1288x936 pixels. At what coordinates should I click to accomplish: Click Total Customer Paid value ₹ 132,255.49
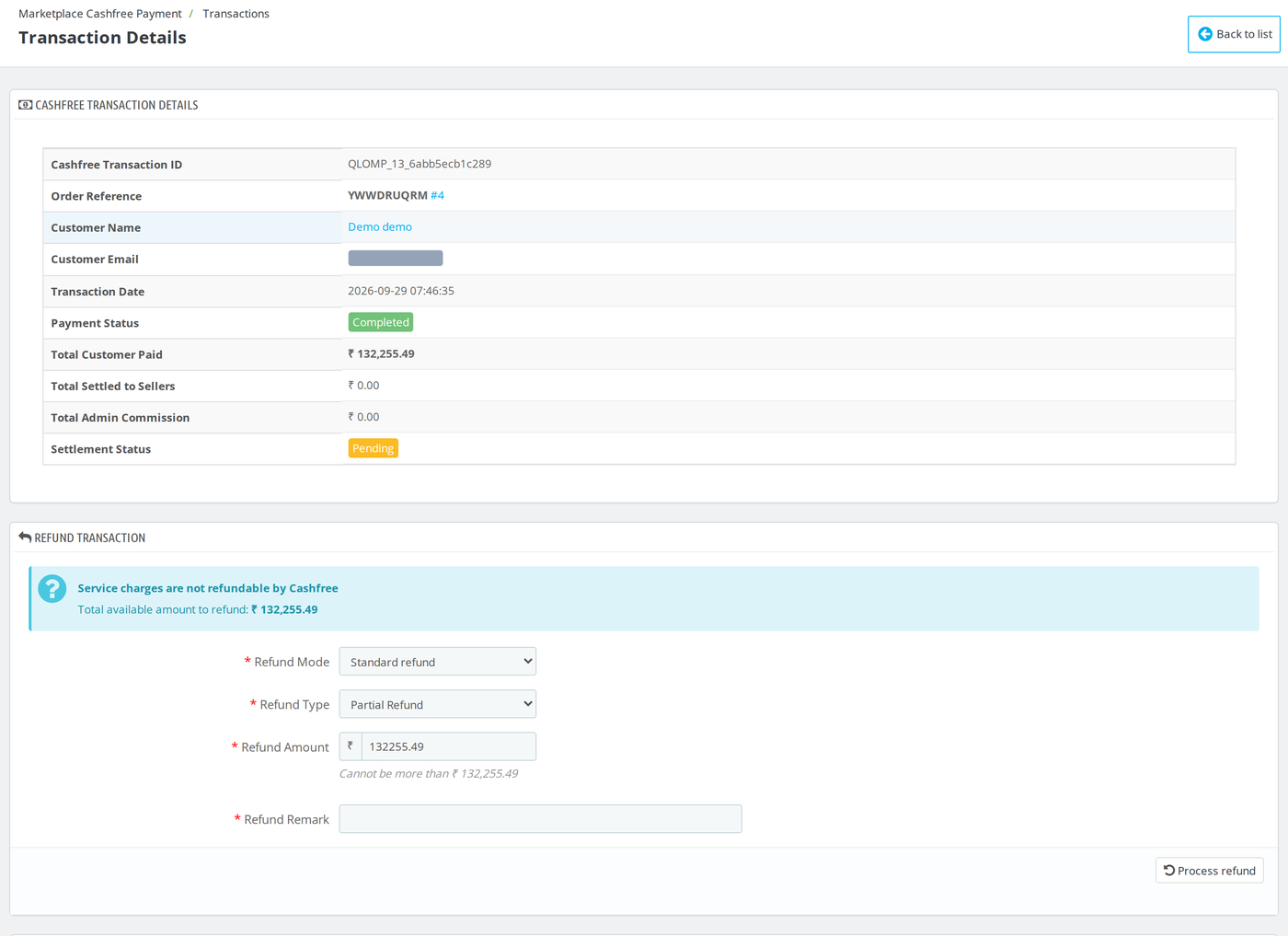(381, 353)
